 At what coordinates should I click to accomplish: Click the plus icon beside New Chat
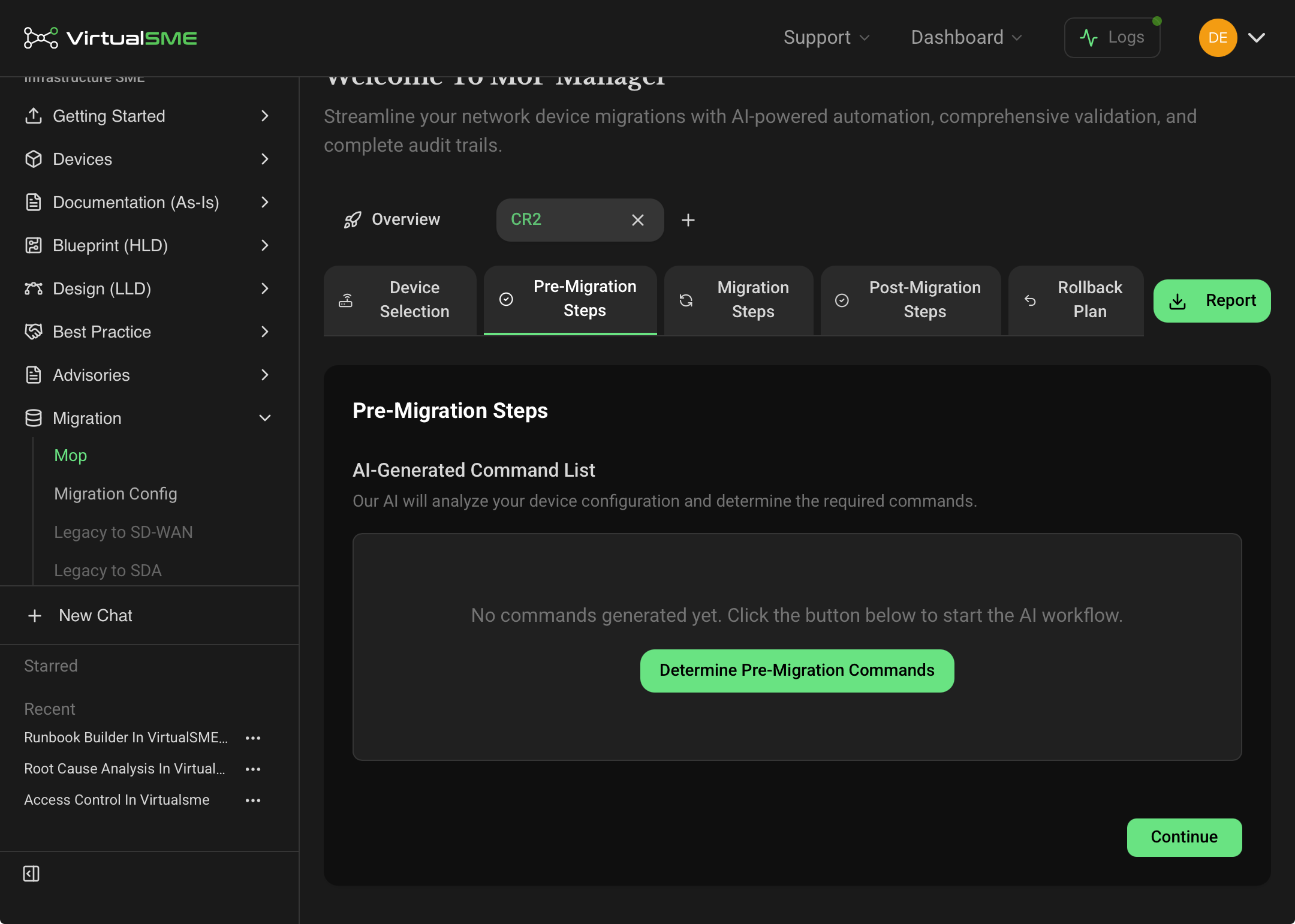pyautogui.click(x=35, y=616)
